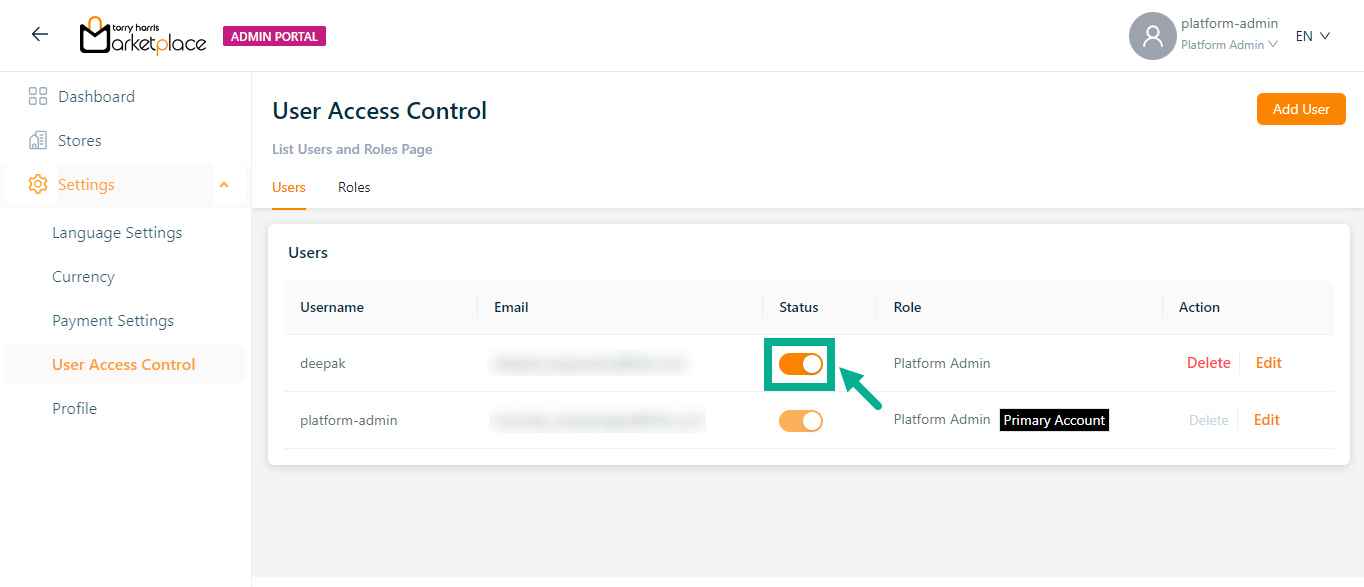The height and width of the screenshot is (587, 1364).
Task: Collapse the Settings menu chevron
Action: coord(224,185)
